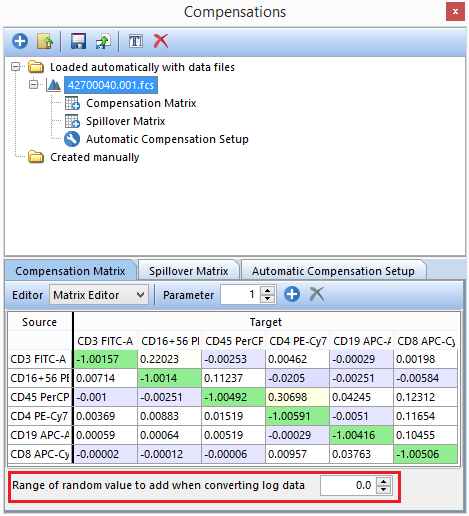The height and width of the screenshot is (516, 469).
Task: Click cell 0.30698 in the matrix
Action: (x=297, y=397)
